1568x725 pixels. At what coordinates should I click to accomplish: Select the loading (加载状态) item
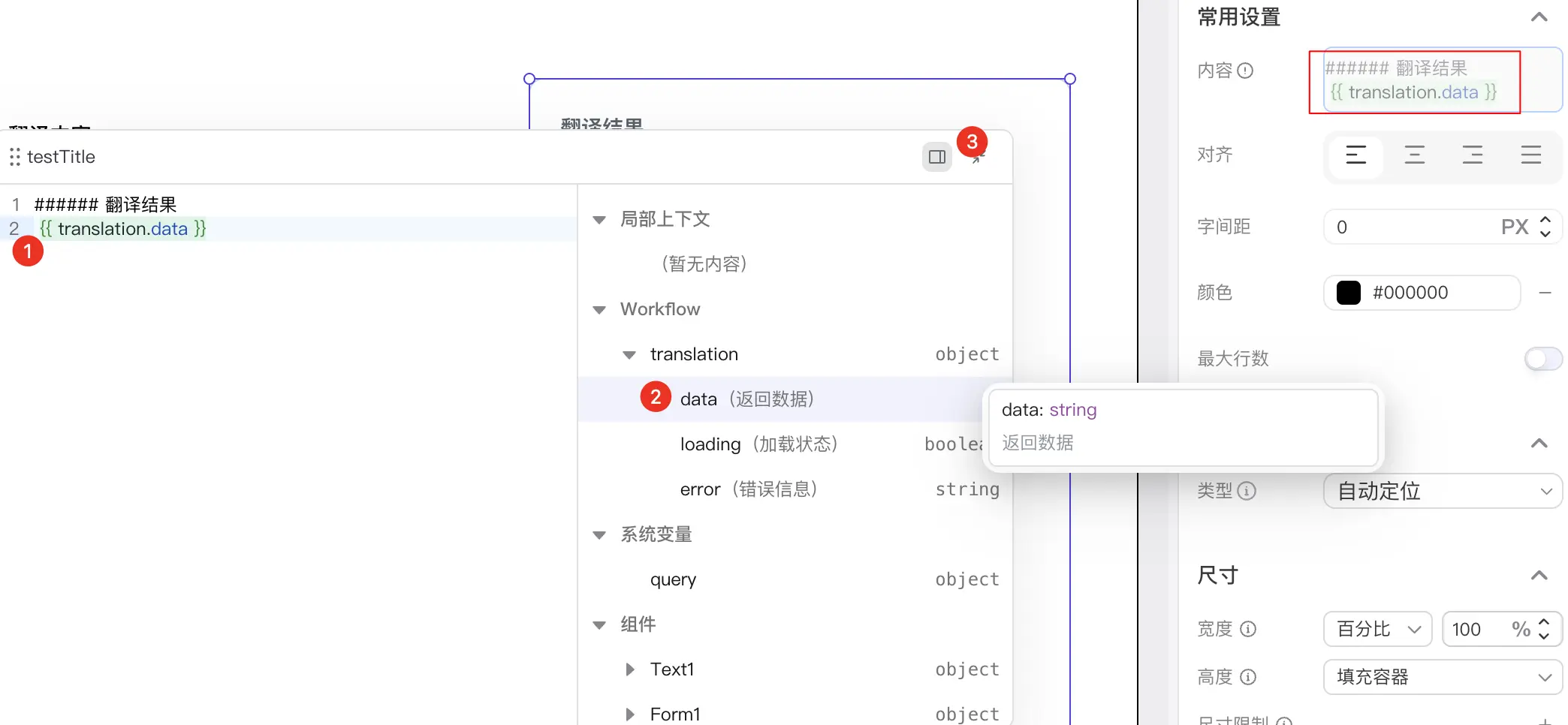758,444
